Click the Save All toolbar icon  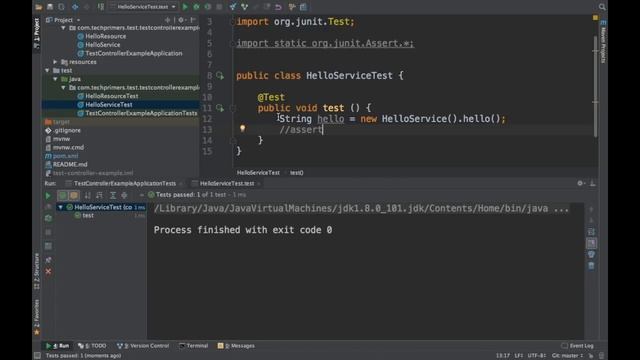[50, 7]
